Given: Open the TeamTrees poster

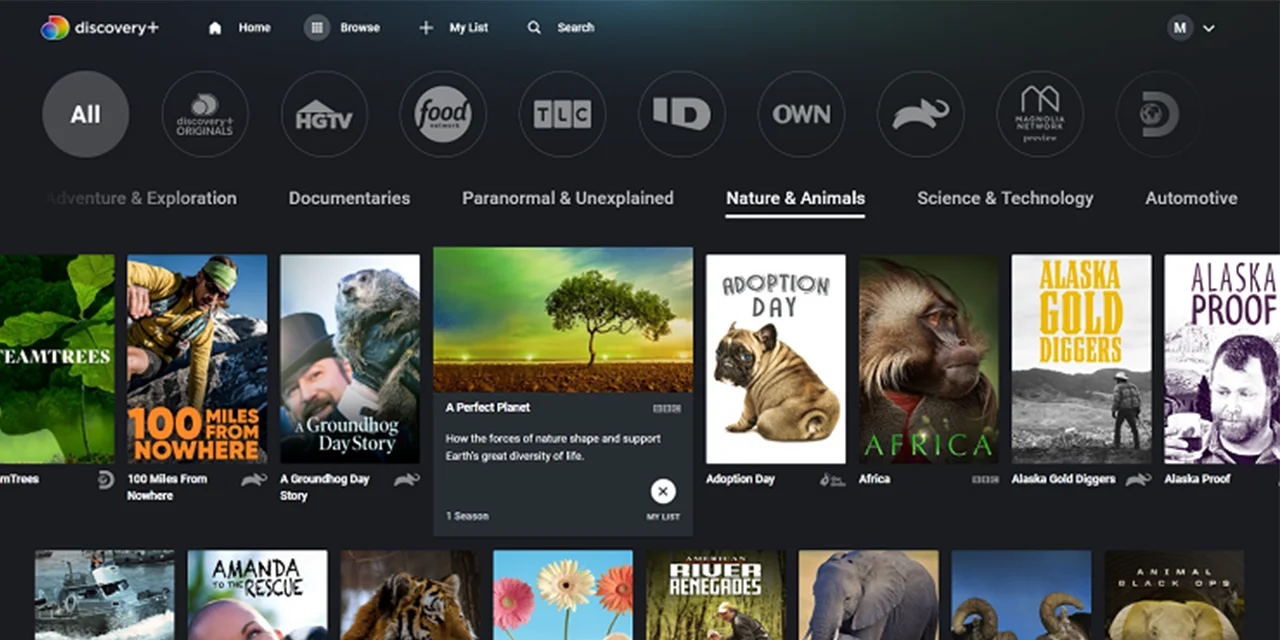Looking at the screenshot, I should click(57, 359).
